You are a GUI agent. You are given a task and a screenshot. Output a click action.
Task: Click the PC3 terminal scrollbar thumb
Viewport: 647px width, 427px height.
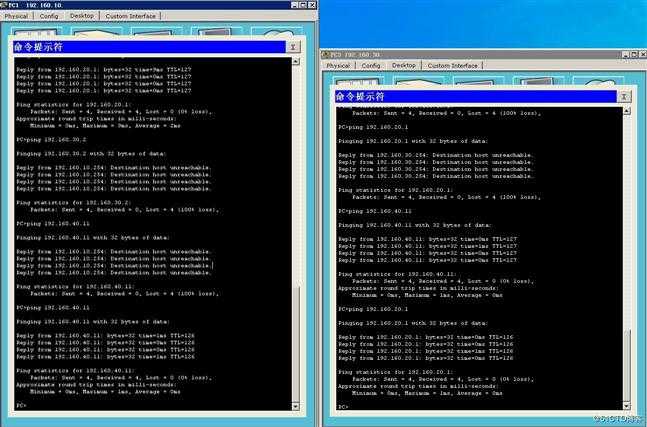[627, 366]
